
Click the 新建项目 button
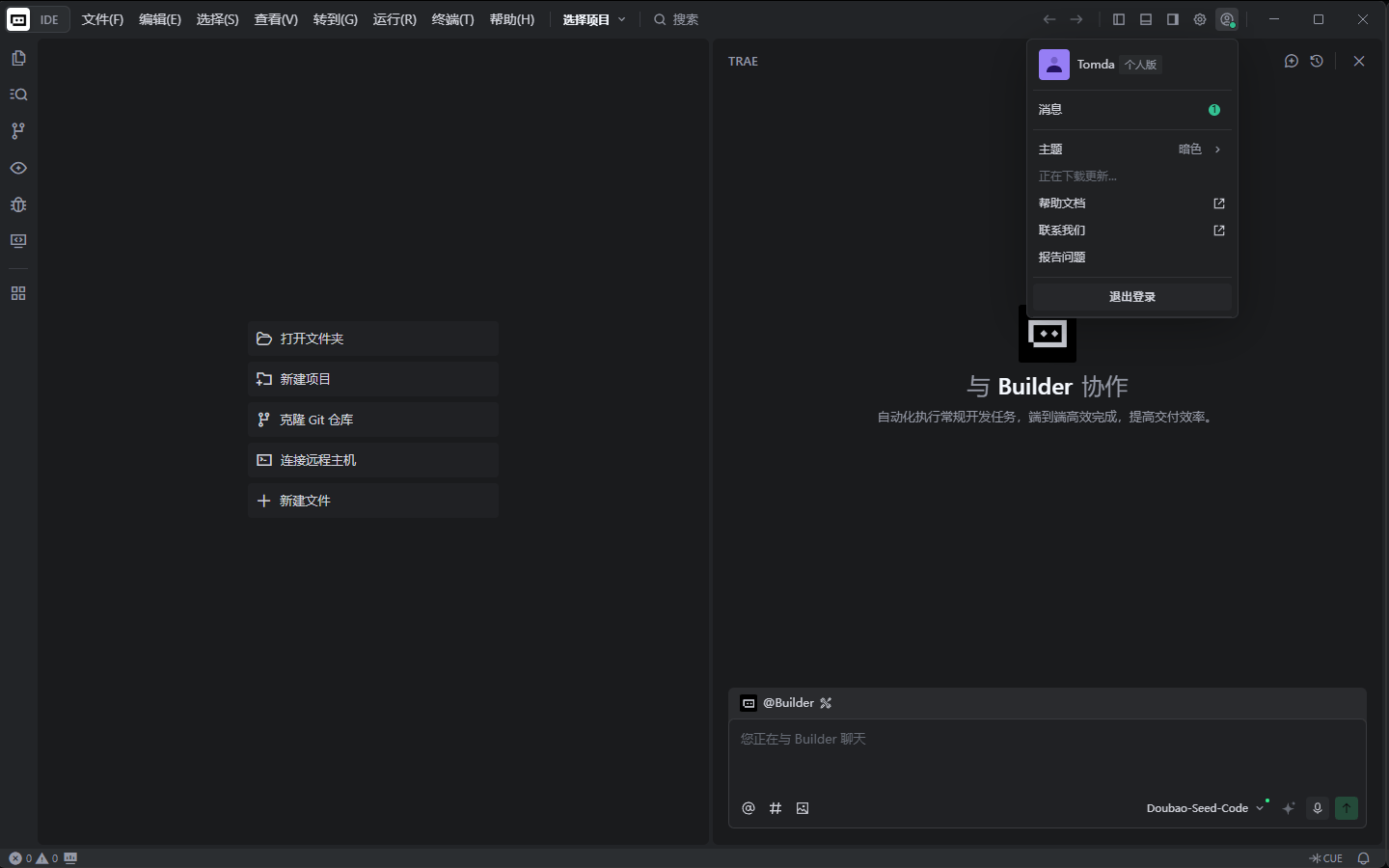[x=373, y=379]
